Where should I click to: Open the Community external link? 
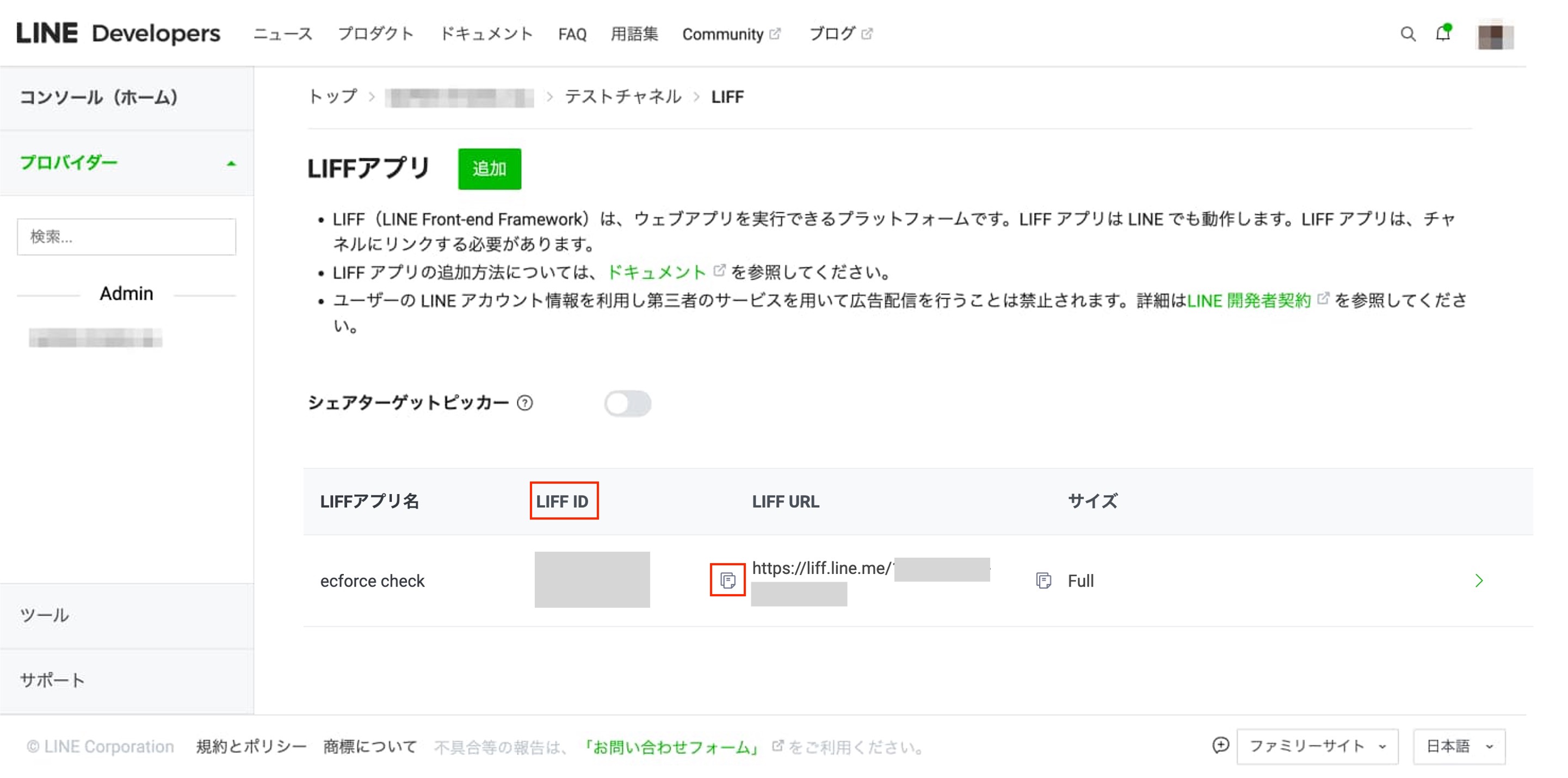(731, 34)
